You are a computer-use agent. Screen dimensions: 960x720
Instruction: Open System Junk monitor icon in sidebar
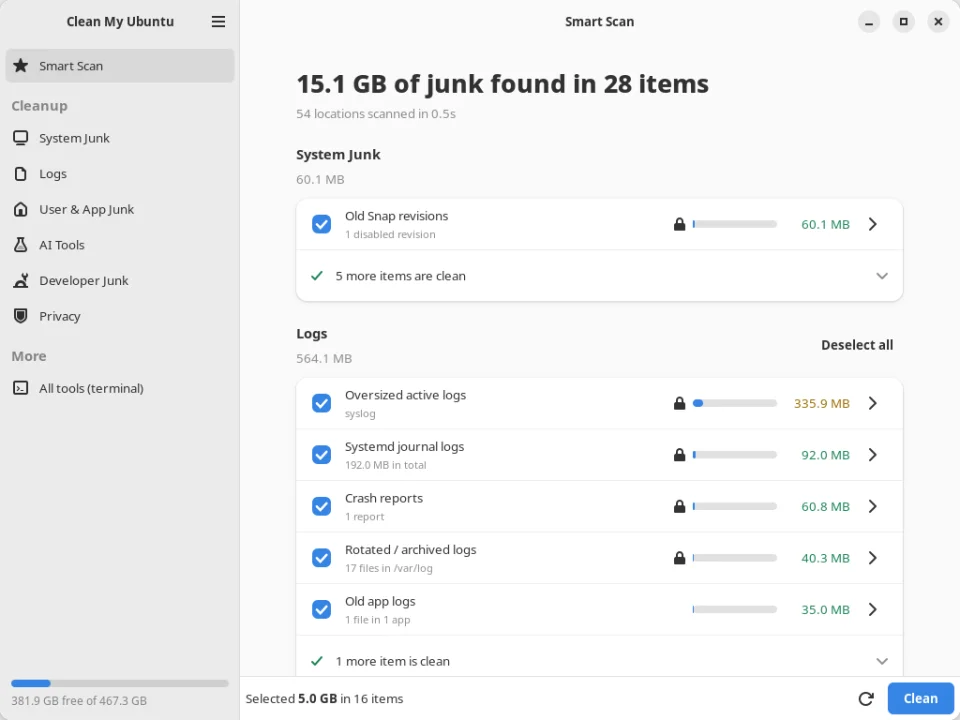click(20, 138)
